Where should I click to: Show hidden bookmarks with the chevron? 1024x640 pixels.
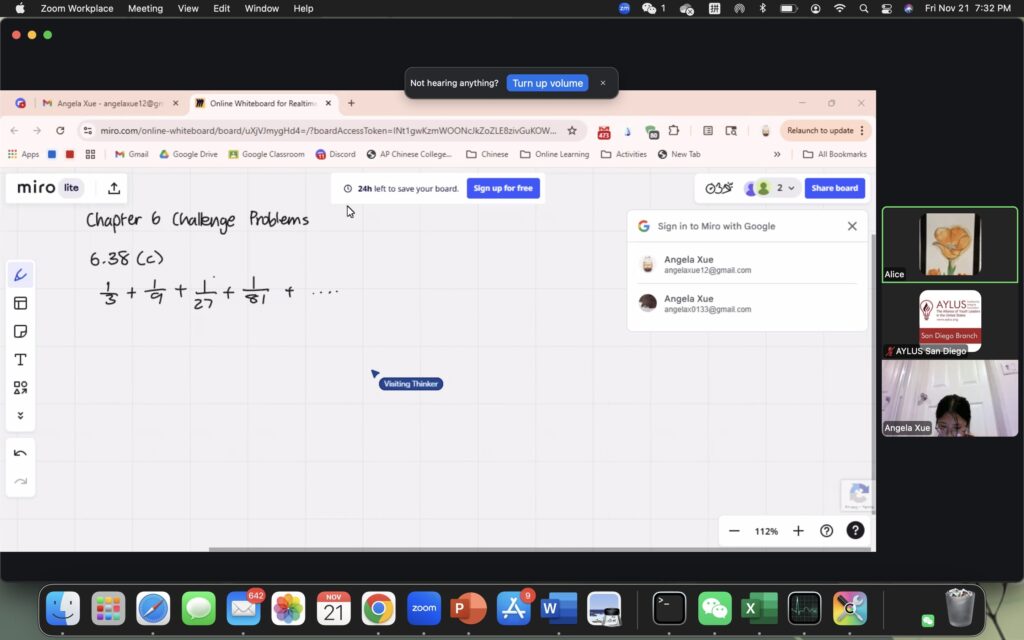click(777, 154)
